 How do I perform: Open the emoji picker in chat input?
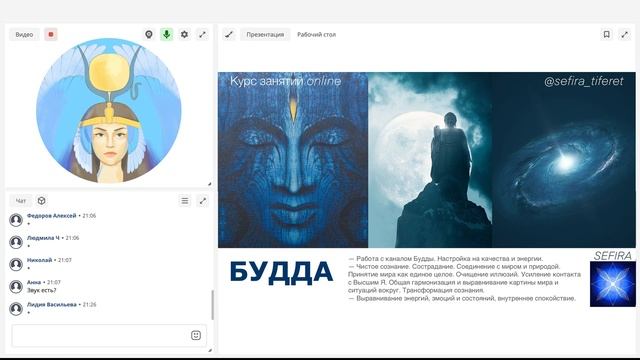coord(196,335)
